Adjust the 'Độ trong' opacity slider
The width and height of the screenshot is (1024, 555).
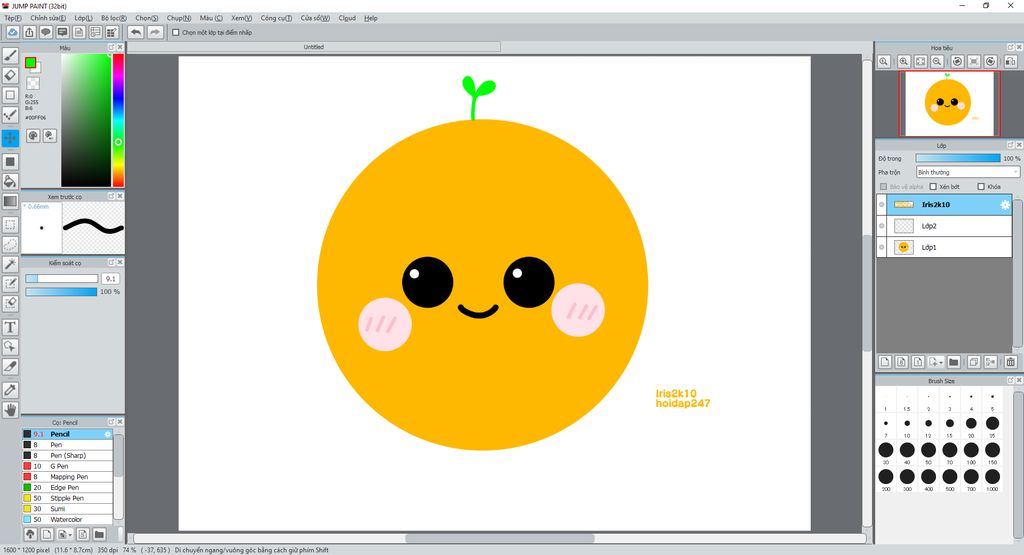957,159
